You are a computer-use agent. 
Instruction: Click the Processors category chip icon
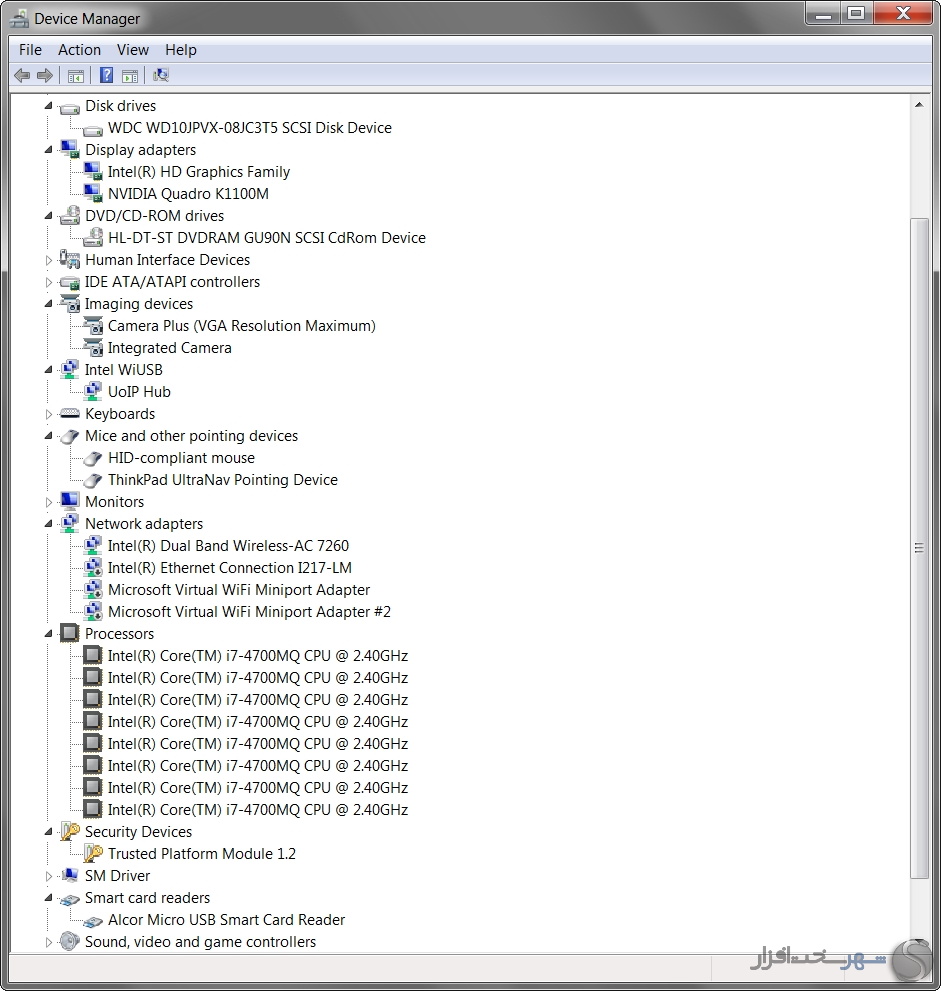(70, 633)
